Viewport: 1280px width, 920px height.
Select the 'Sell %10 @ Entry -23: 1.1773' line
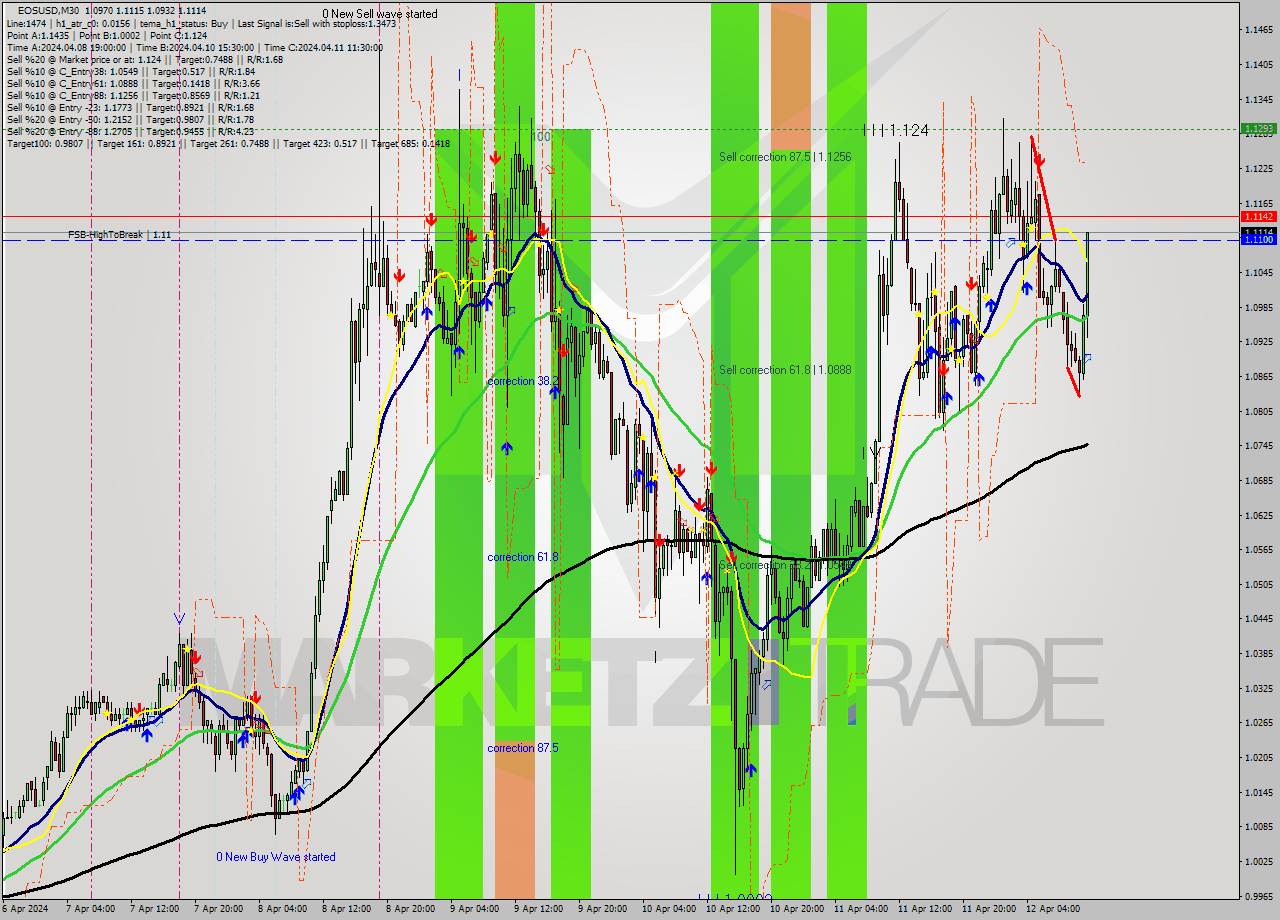(x=130, y=107)
